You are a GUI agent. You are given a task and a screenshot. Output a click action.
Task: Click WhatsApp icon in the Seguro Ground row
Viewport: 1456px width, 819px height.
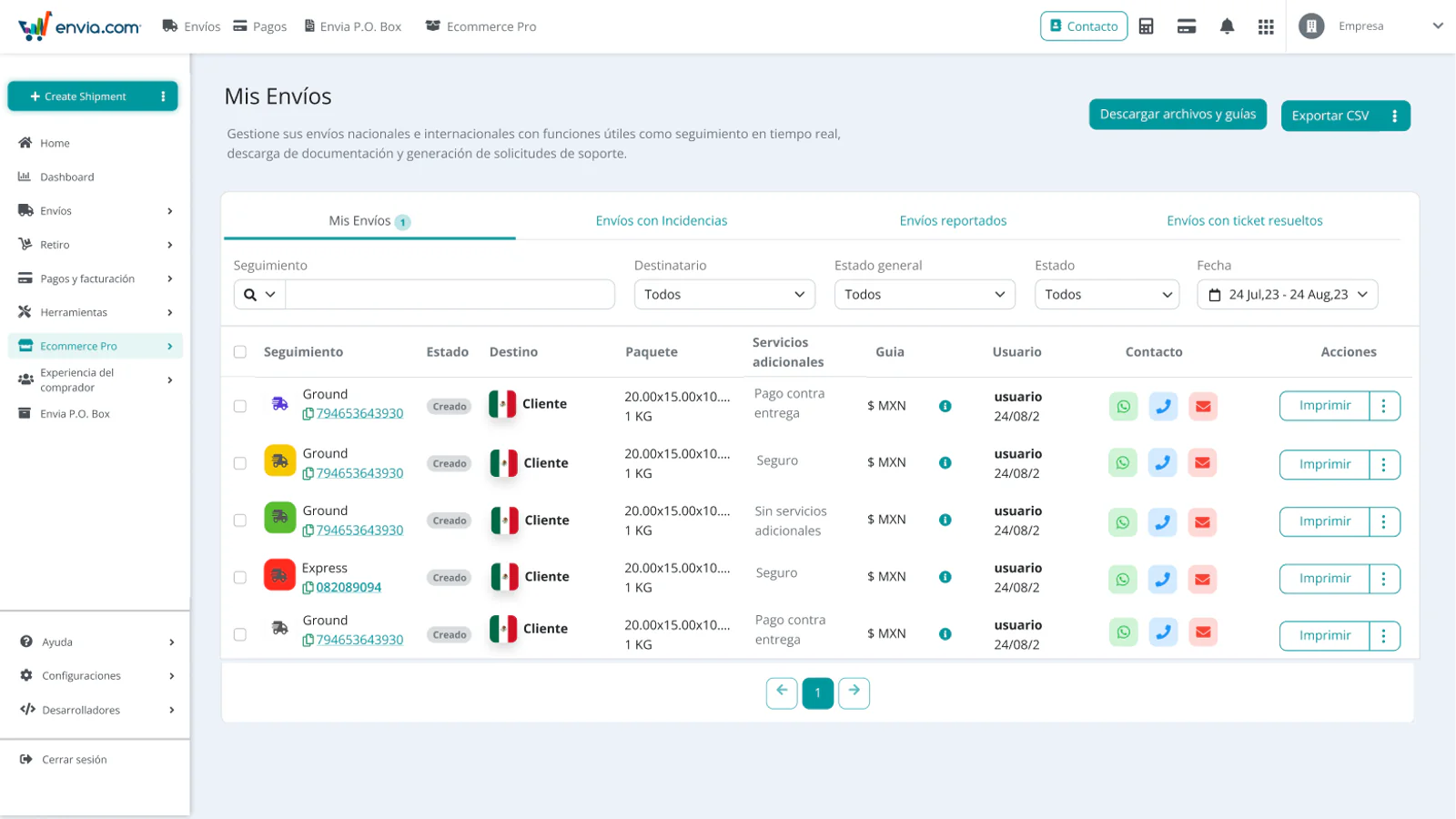[x=1123, y=463]
